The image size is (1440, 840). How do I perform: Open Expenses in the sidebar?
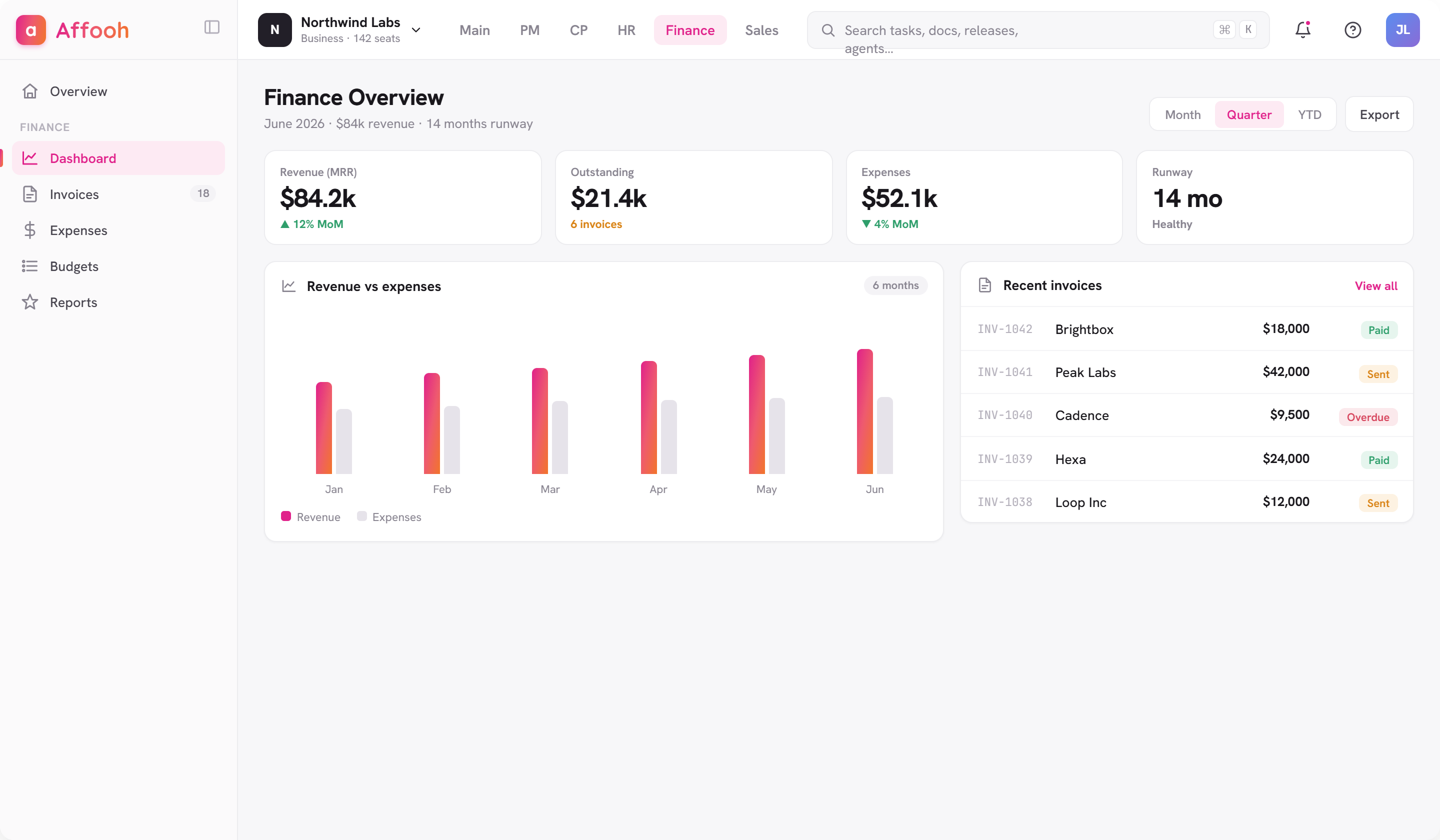pos(118,229)
